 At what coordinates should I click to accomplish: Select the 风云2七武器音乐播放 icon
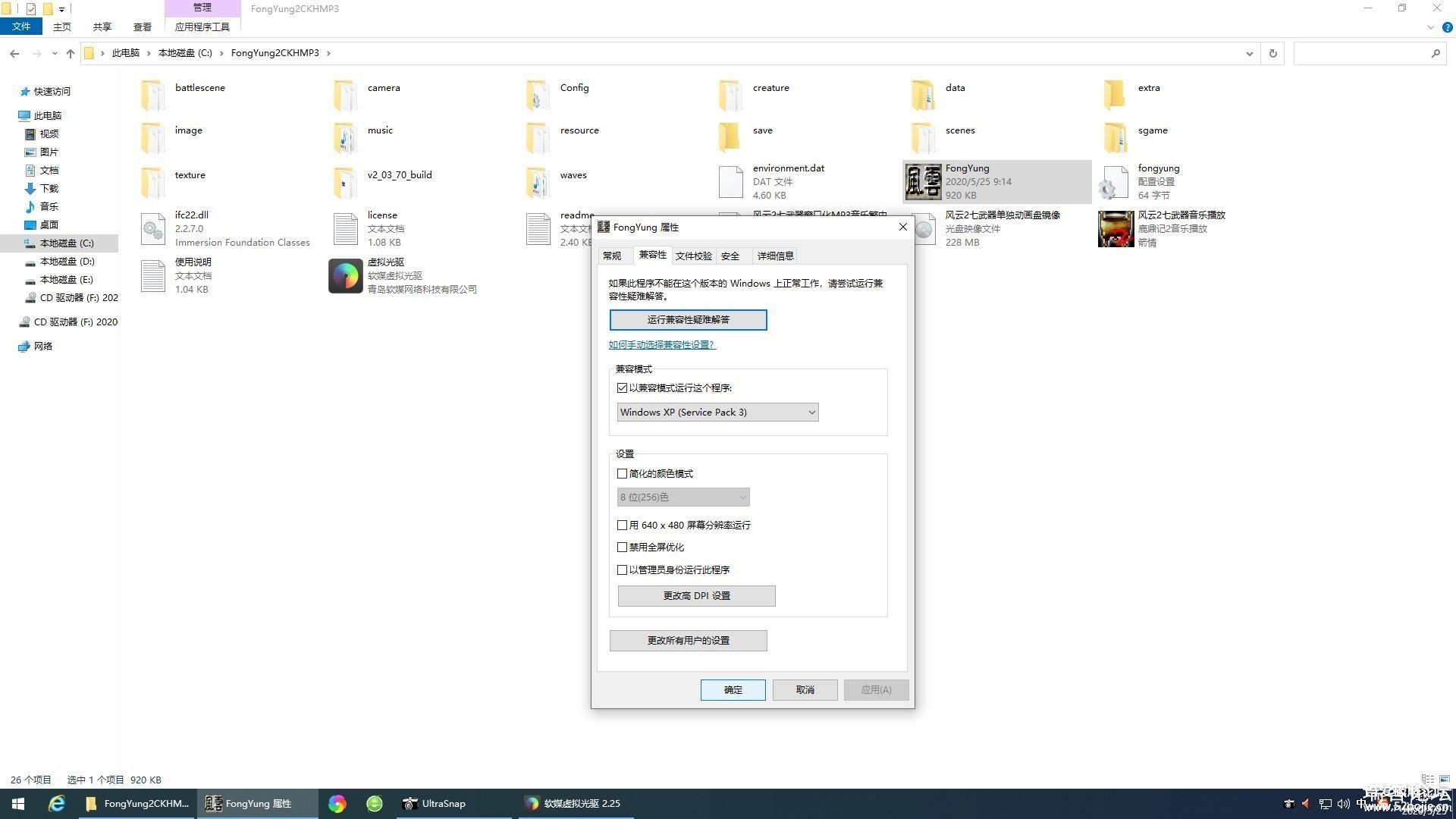pos(1116,229)
